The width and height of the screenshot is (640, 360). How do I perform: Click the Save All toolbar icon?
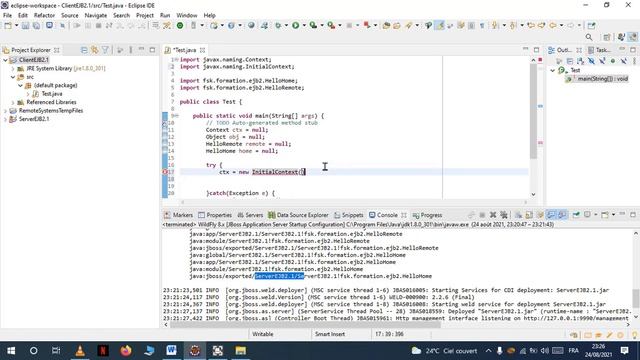(36, 25)
